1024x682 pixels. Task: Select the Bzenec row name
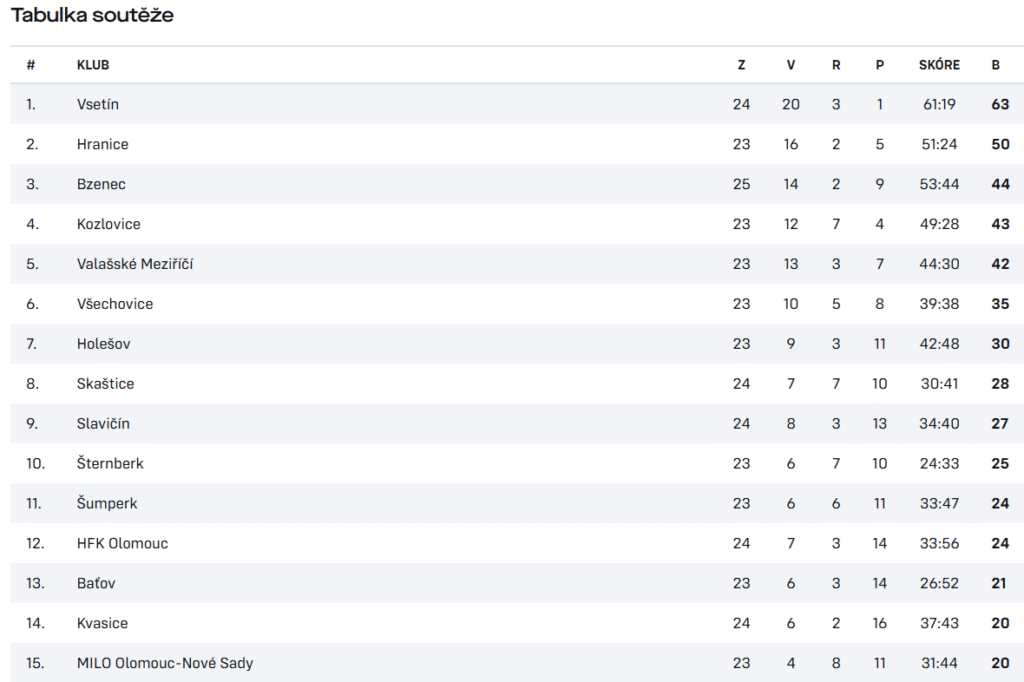coord(101,184)
